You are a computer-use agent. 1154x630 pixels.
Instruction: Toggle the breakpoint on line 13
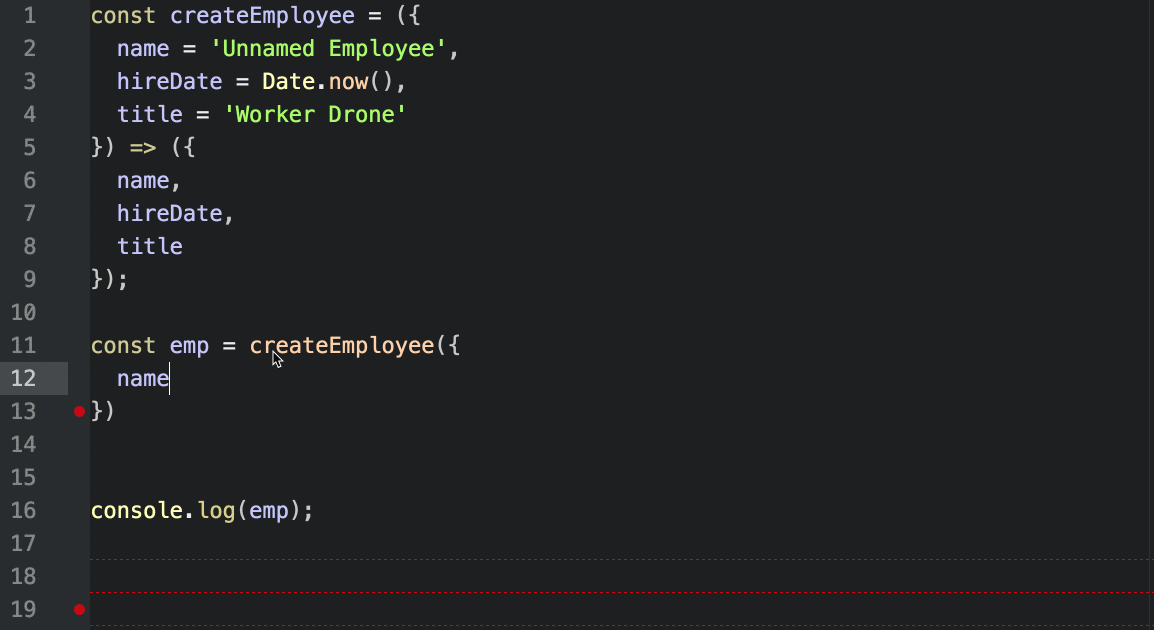79,411
